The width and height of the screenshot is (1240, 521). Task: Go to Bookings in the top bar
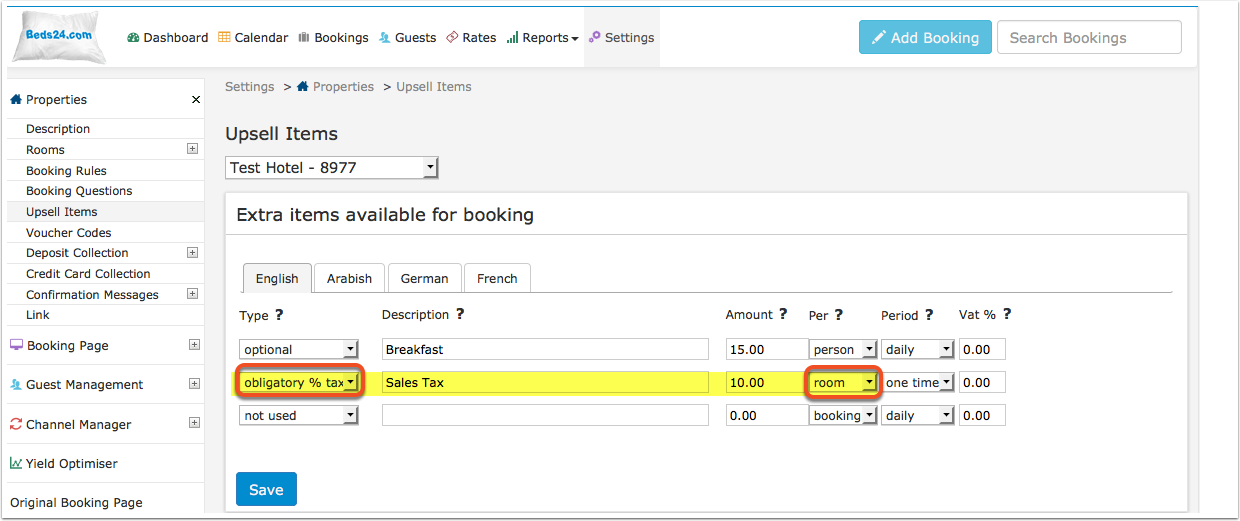(x=333, y=38)
